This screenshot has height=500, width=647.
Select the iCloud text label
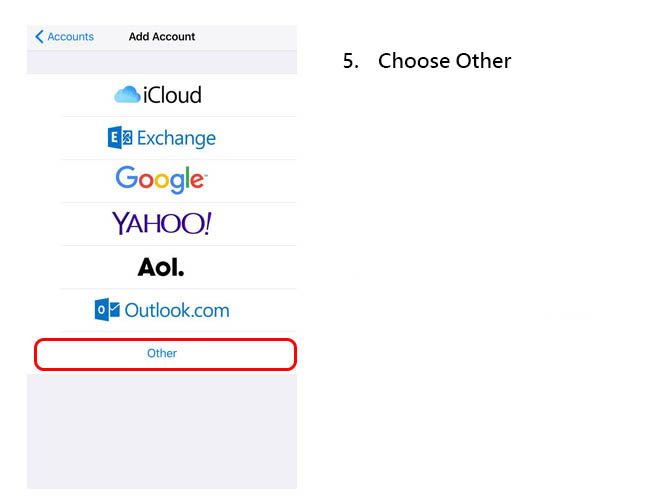pos(172,95)
